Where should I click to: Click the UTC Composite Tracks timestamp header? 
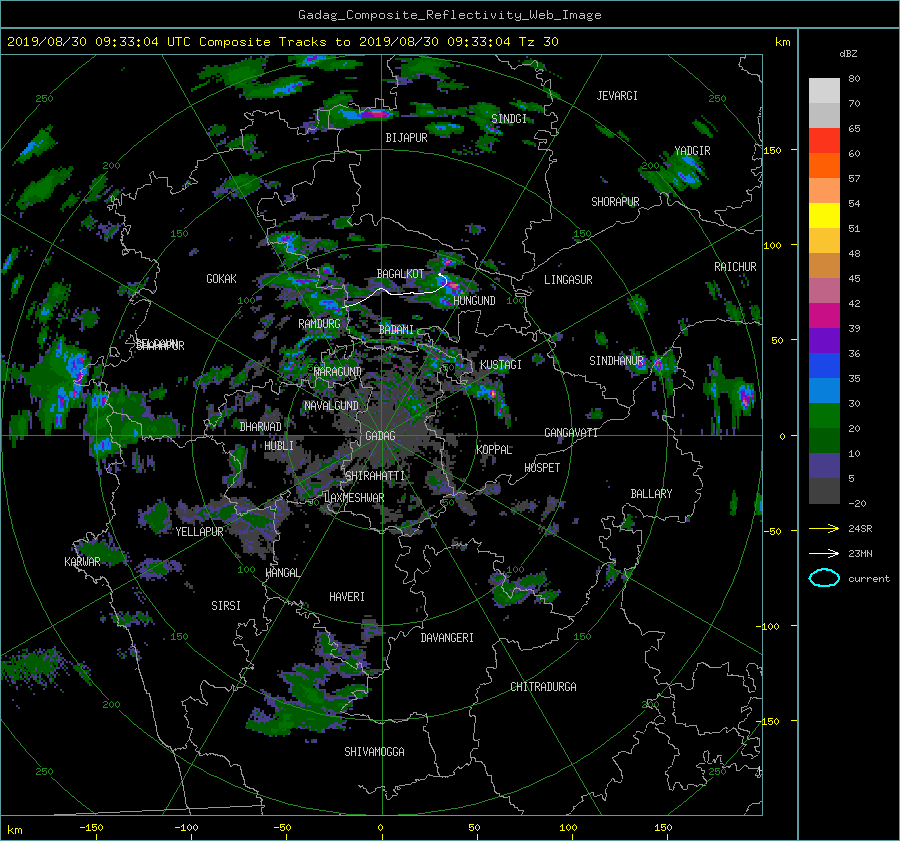coord(282,42)
